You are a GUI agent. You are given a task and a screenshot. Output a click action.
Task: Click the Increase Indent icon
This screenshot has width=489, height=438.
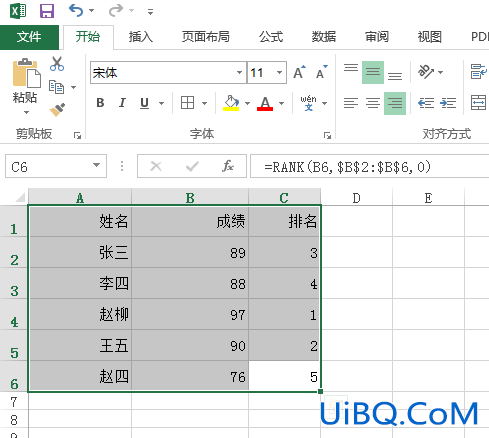click(448, 103)
